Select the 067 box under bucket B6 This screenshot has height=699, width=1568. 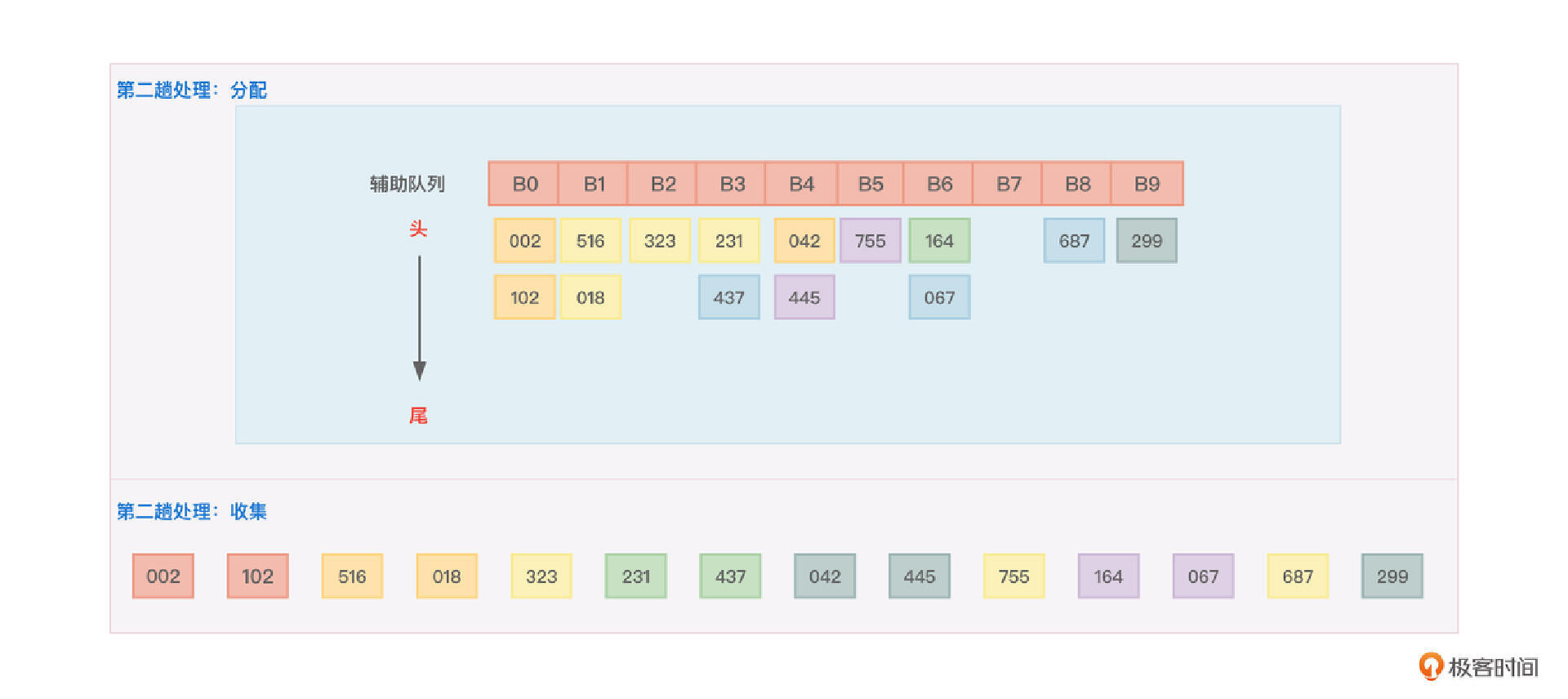click(x=939, y=297)
